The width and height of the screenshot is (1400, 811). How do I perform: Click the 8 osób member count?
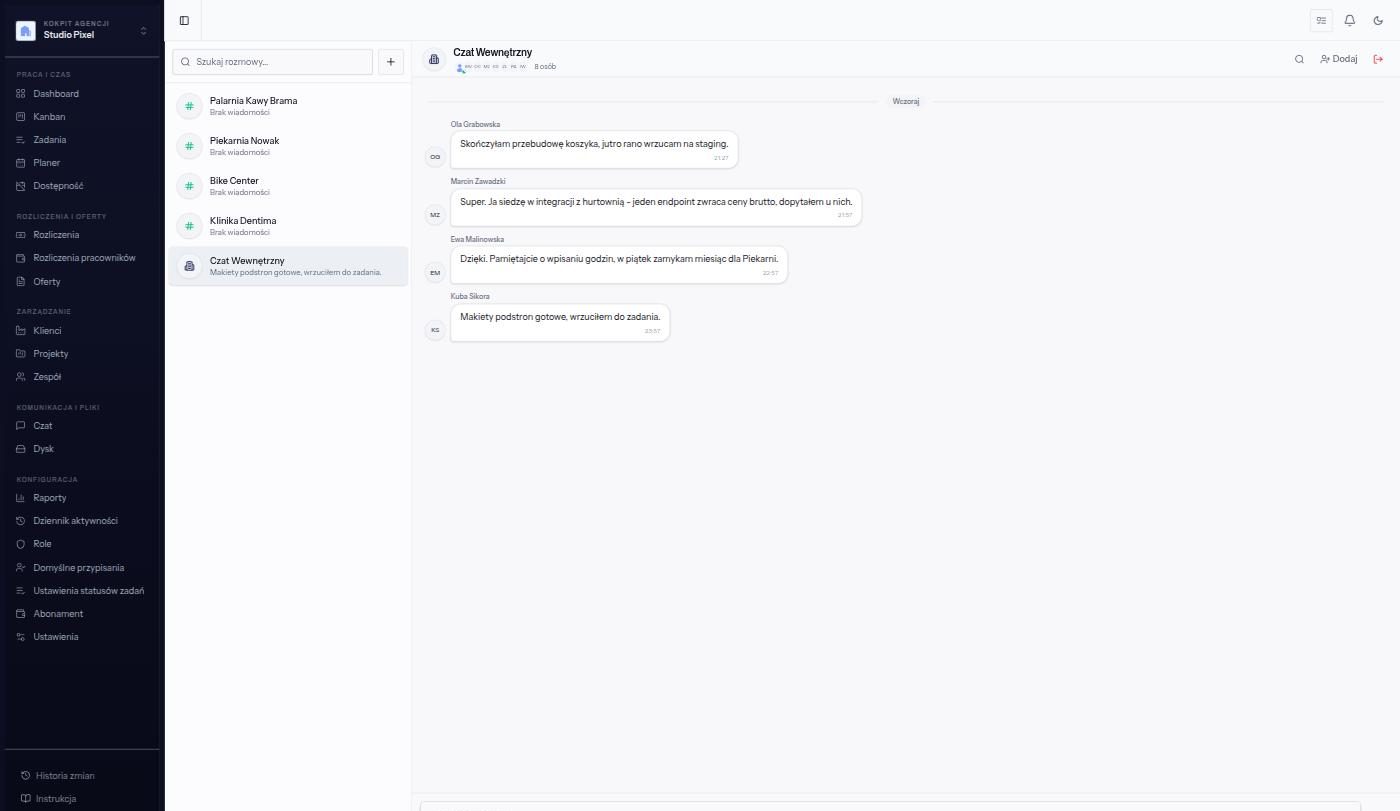[x=545, y=67]
